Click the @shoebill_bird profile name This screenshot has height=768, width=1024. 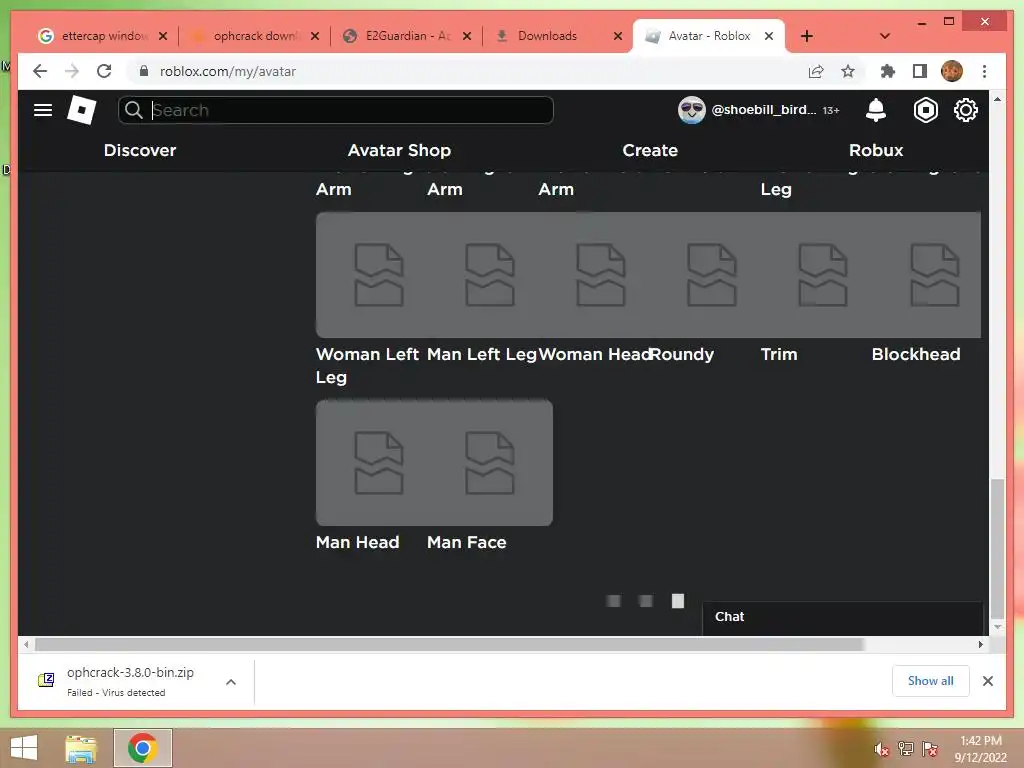763,110
